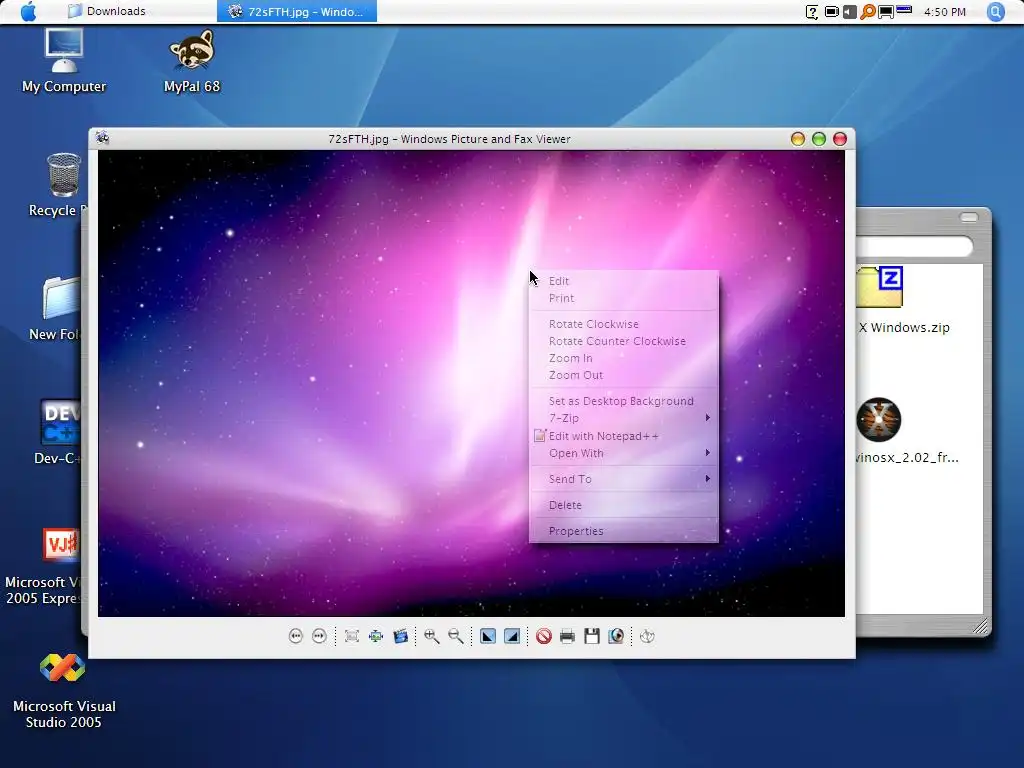Select the My Computer desktop icon
The image size is (1024, 768).
[64, 61]
